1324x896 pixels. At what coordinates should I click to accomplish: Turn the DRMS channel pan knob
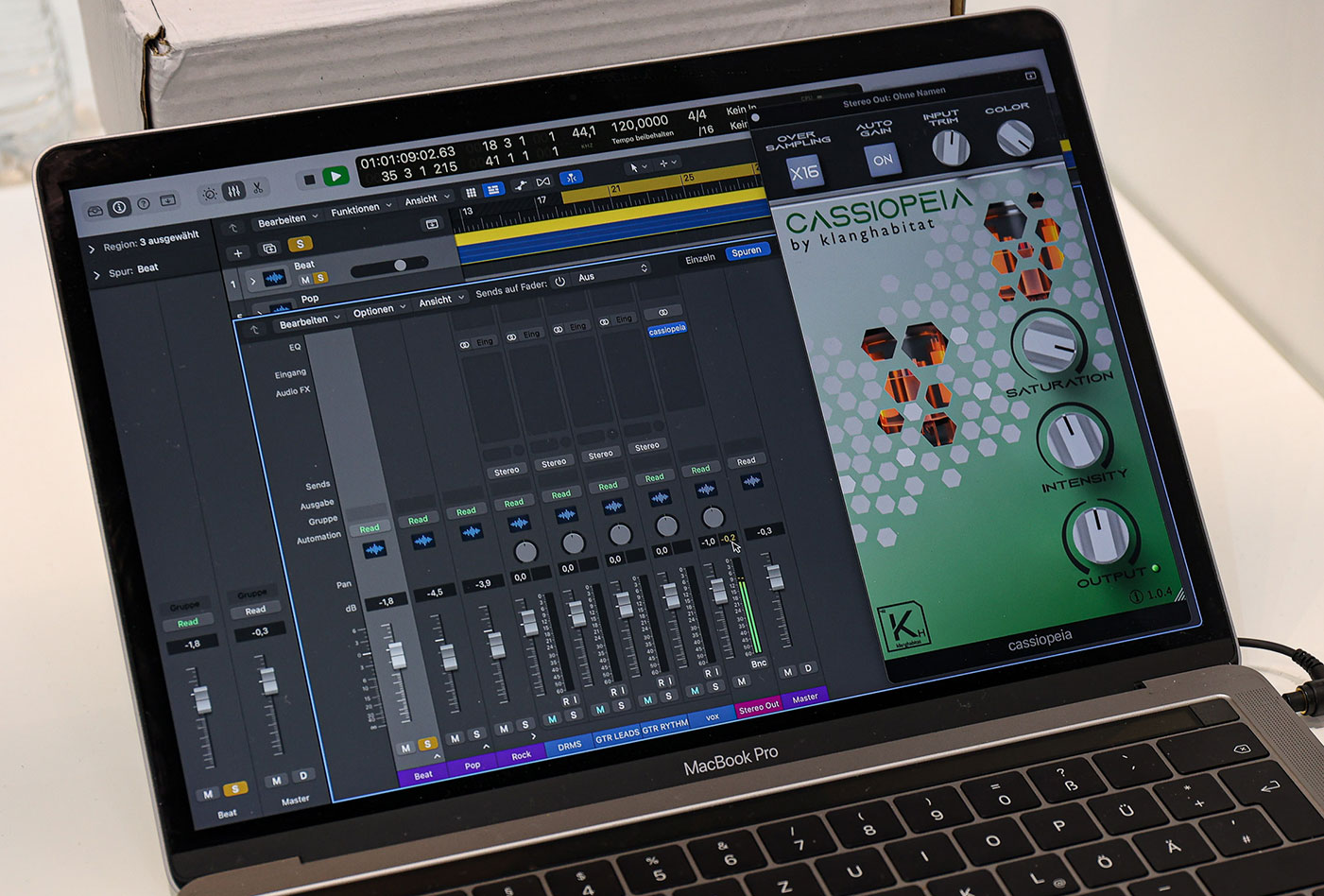[525, 552]
